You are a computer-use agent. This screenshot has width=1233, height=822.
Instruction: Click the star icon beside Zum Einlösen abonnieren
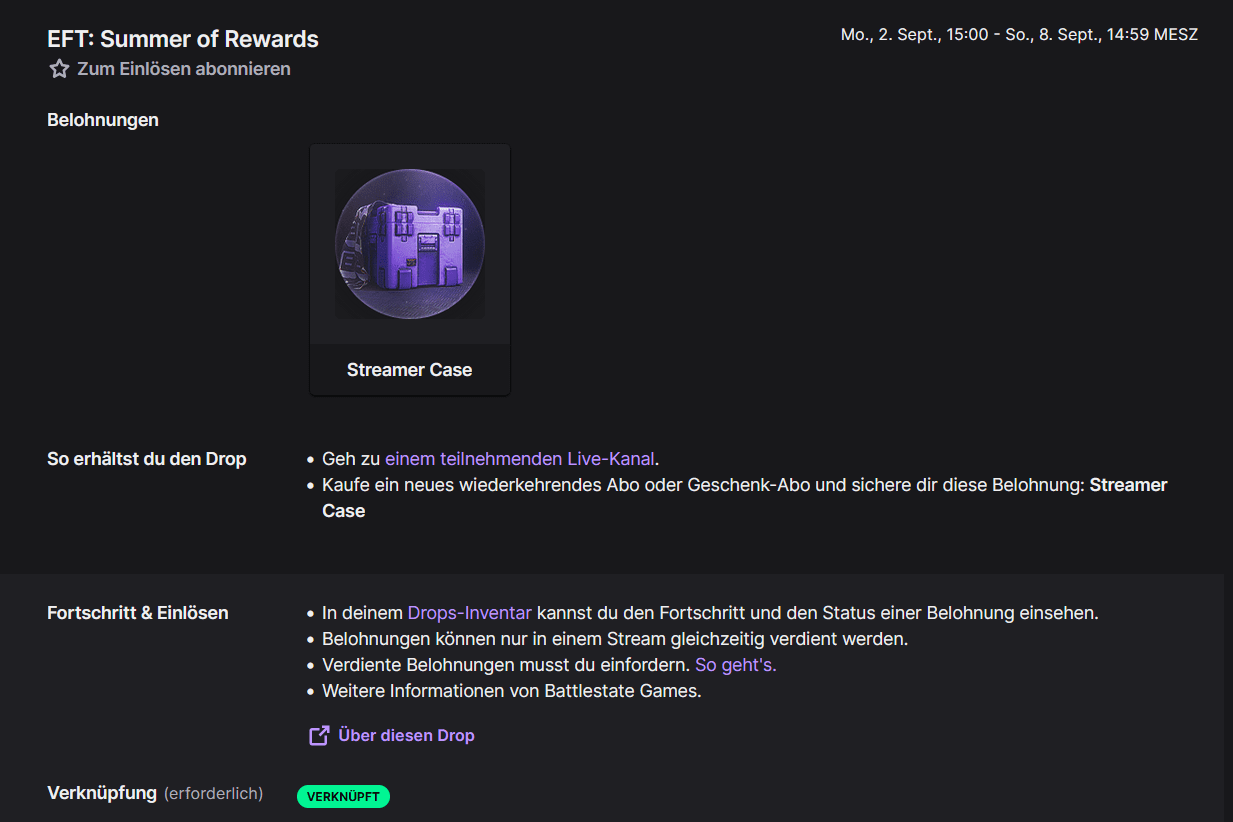59,69
